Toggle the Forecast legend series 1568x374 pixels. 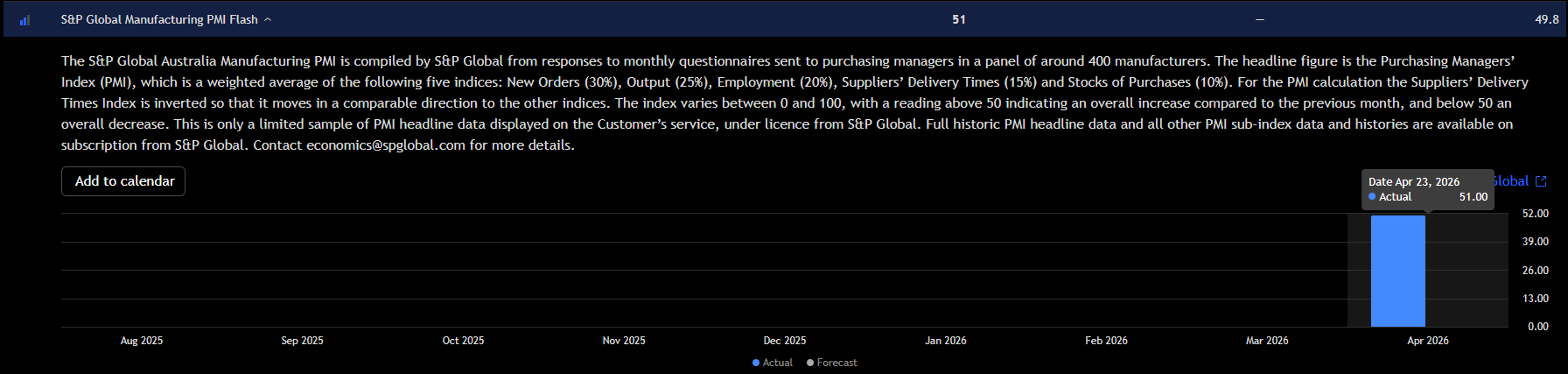[x=832, y=363]
